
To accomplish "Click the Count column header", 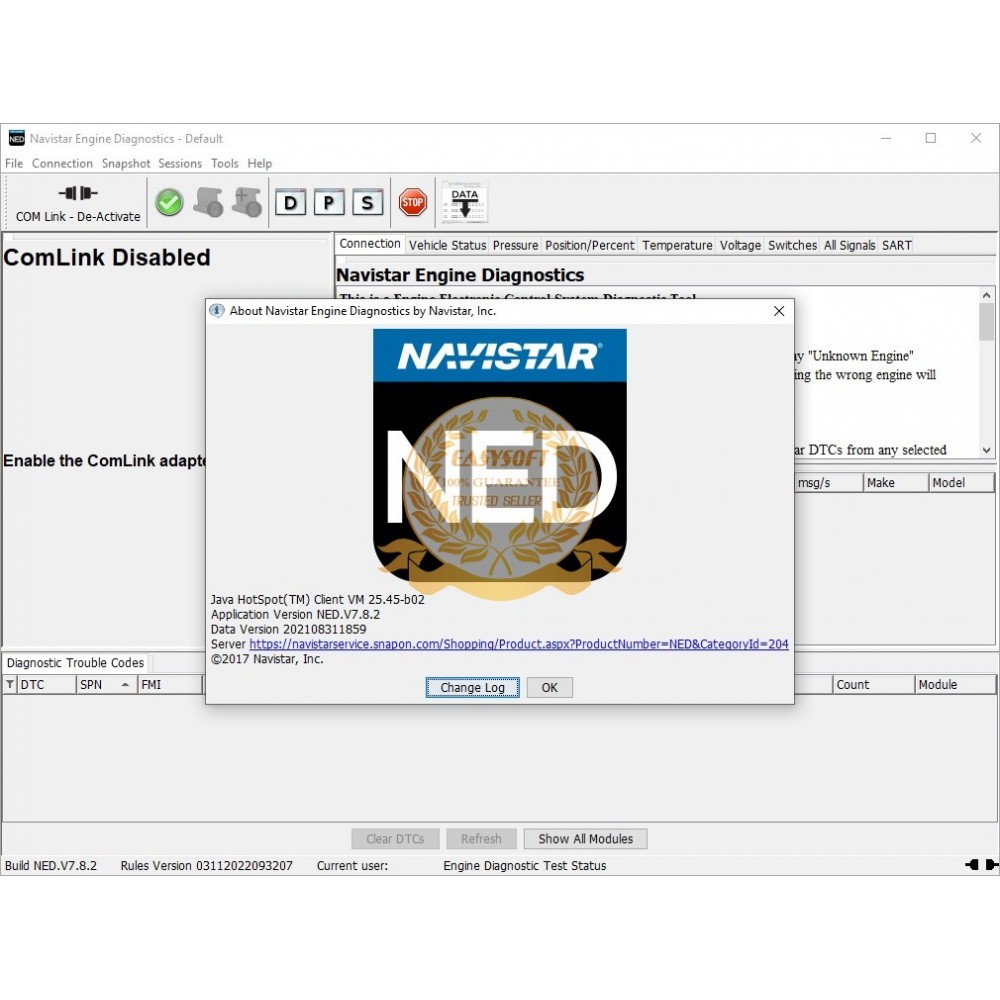I will coord(874,684).
